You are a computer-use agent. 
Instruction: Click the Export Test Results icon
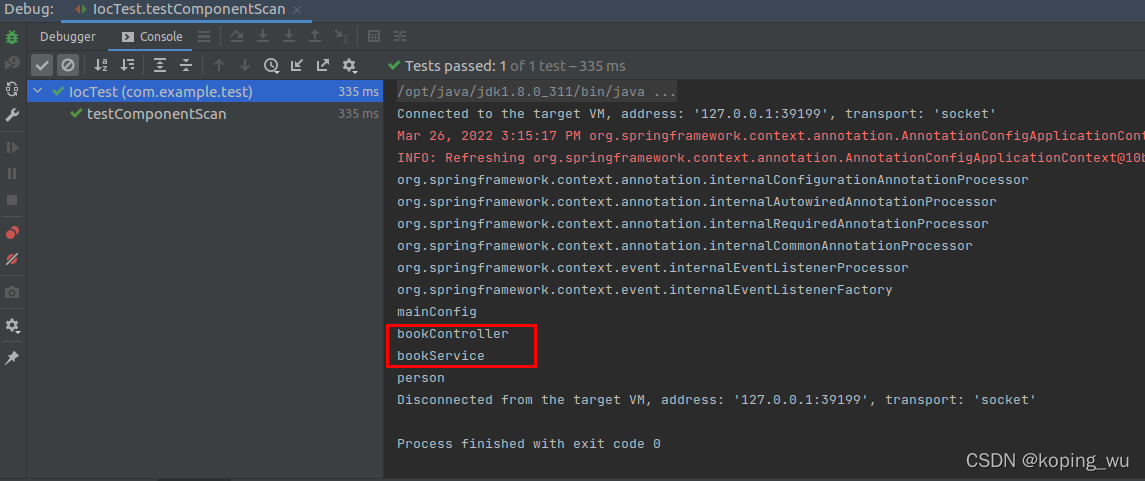coord(323,65)
